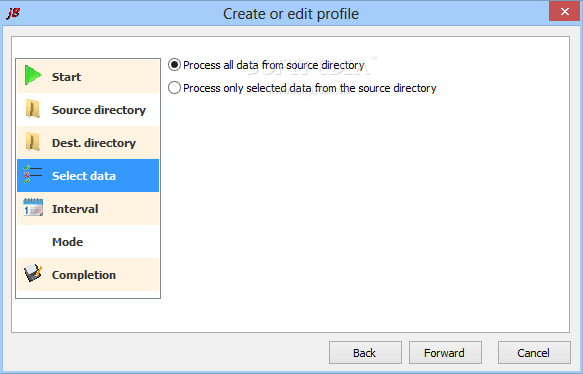
Task: Open the Interval step label
Action: point(75,209)
